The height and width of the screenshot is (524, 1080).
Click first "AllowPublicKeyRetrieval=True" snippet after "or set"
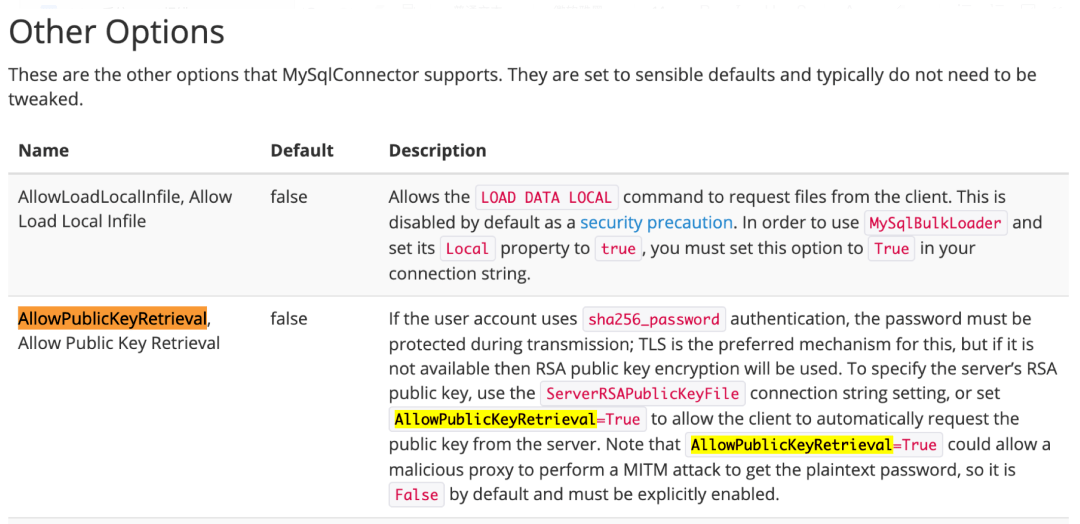pos(517,419)
